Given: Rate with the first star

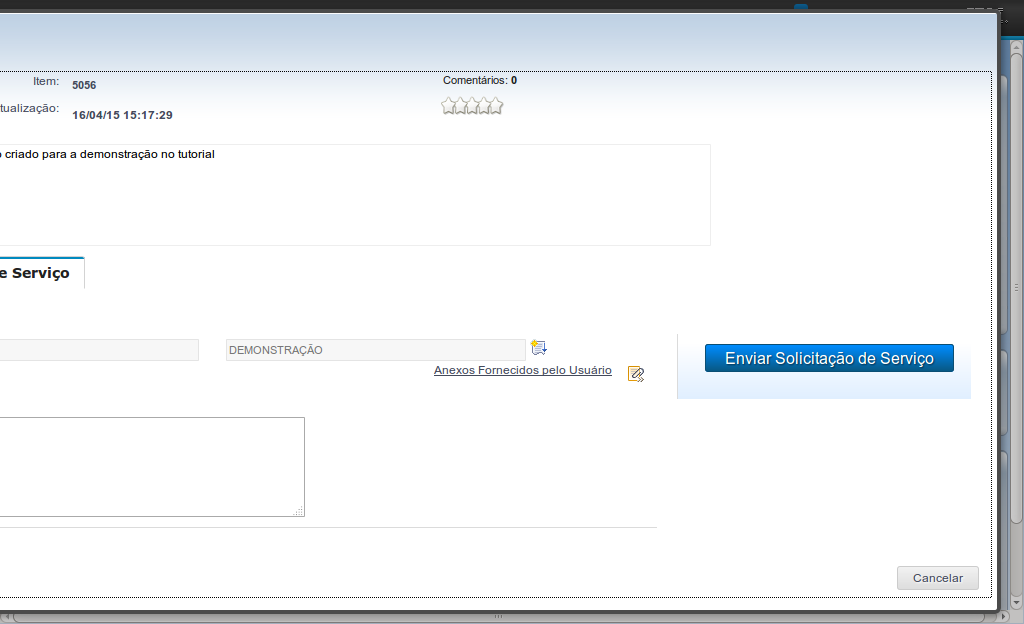Looking at the screenshot, I should [x=449, y=106].
